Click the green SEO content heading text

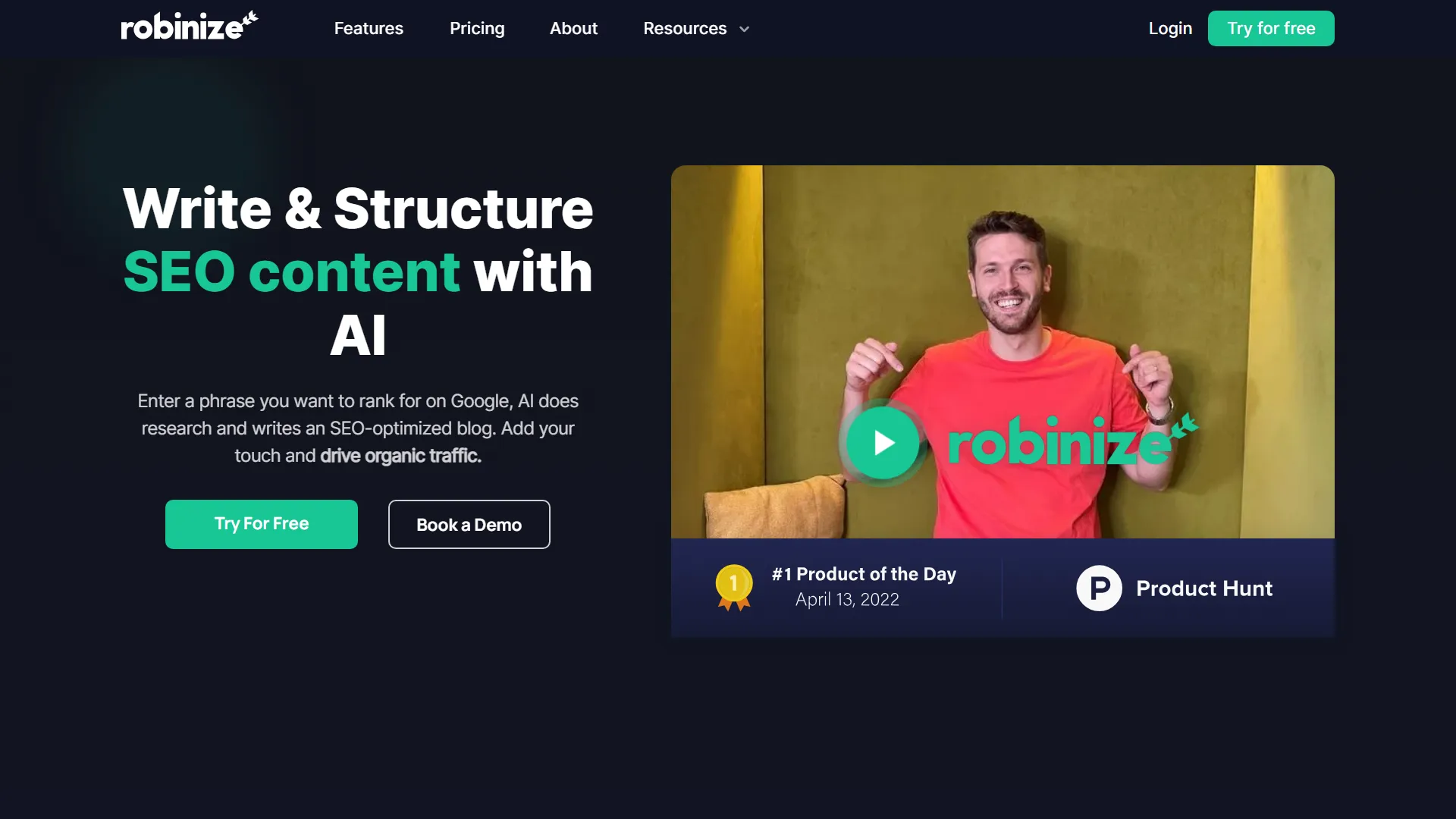(x=291, y=271)
